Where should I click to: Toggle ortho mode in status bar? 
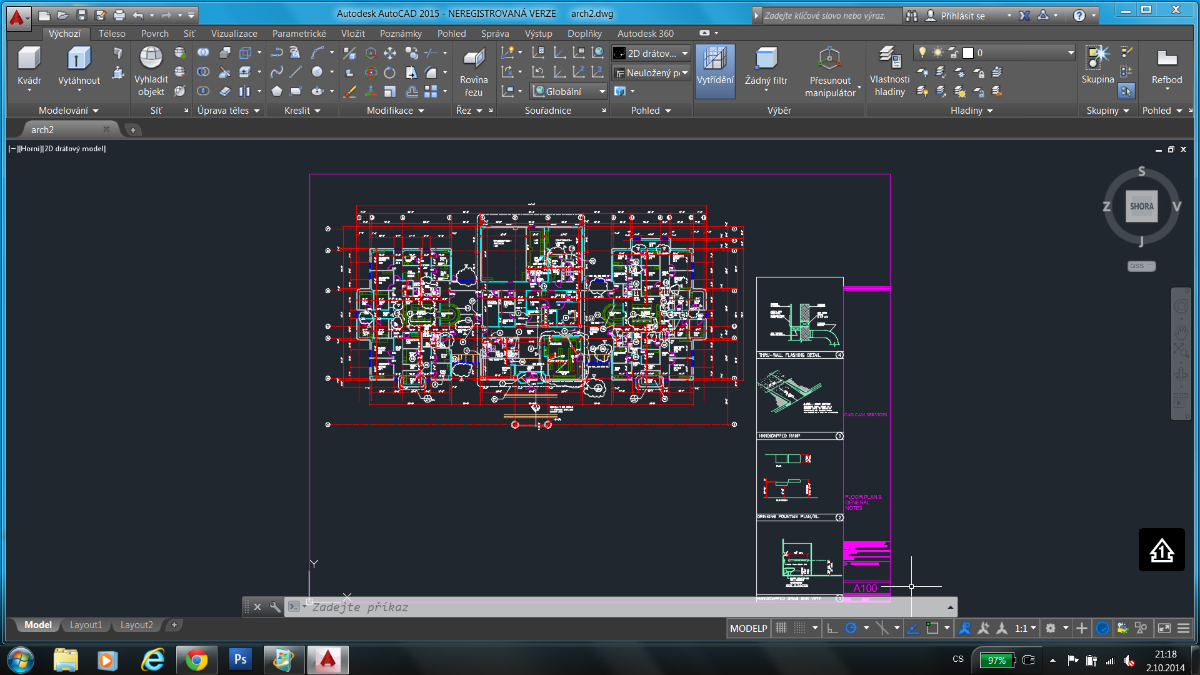click(832, 628)
